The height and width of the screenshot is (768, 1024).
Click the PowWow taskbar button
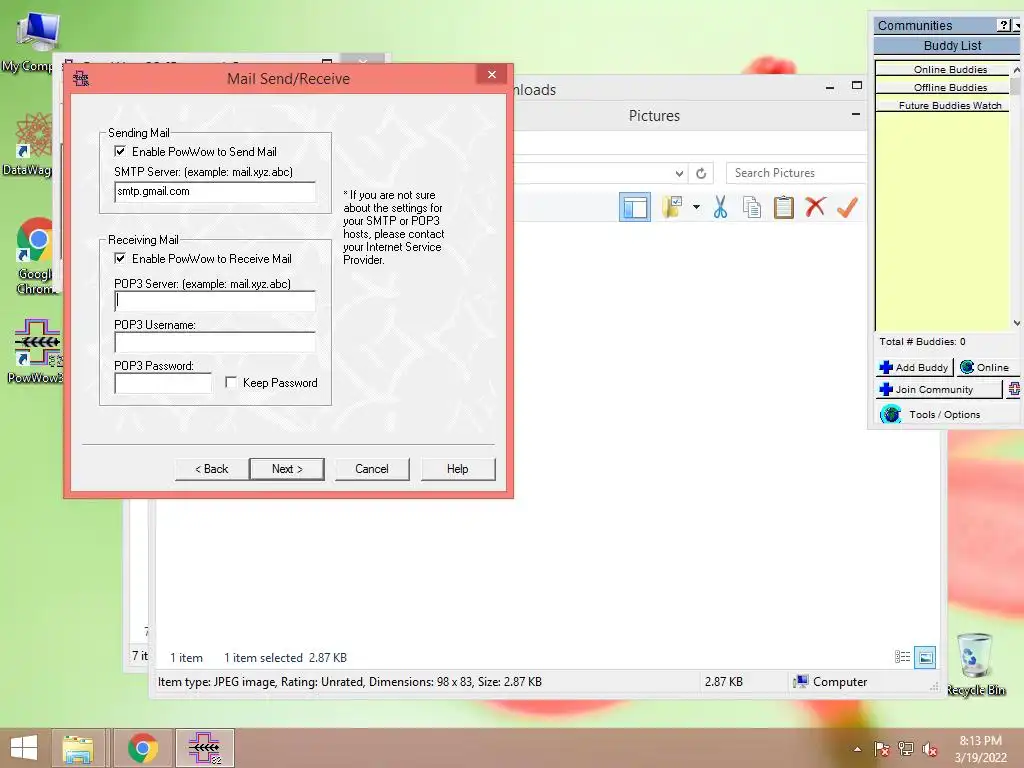pyautogui.click(x=205, y=748)
